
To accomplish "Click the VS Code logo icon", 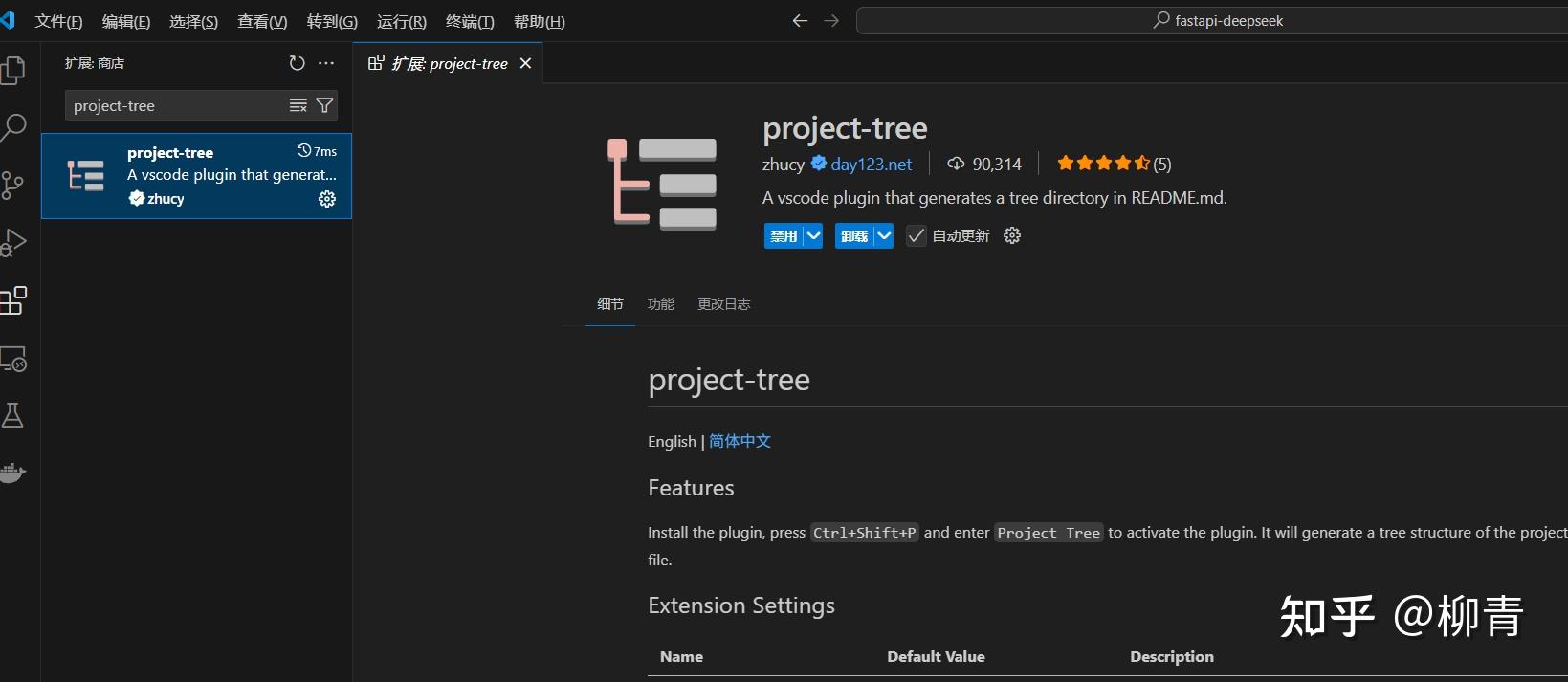I will tap(9, 20).
